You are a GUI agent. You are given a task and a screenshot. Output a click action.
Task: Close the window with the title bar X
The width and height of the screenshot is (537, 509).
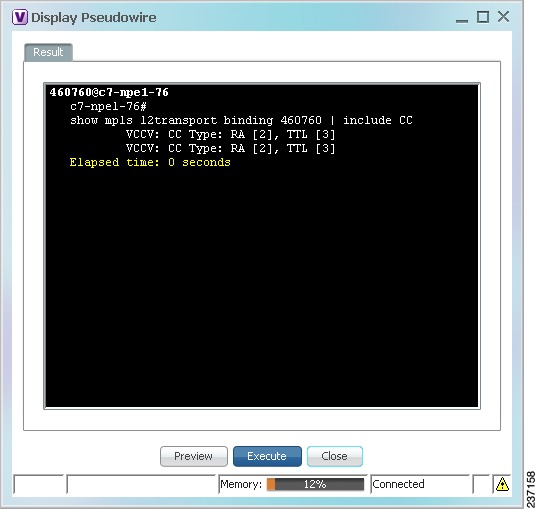click(x=503, y=16)
